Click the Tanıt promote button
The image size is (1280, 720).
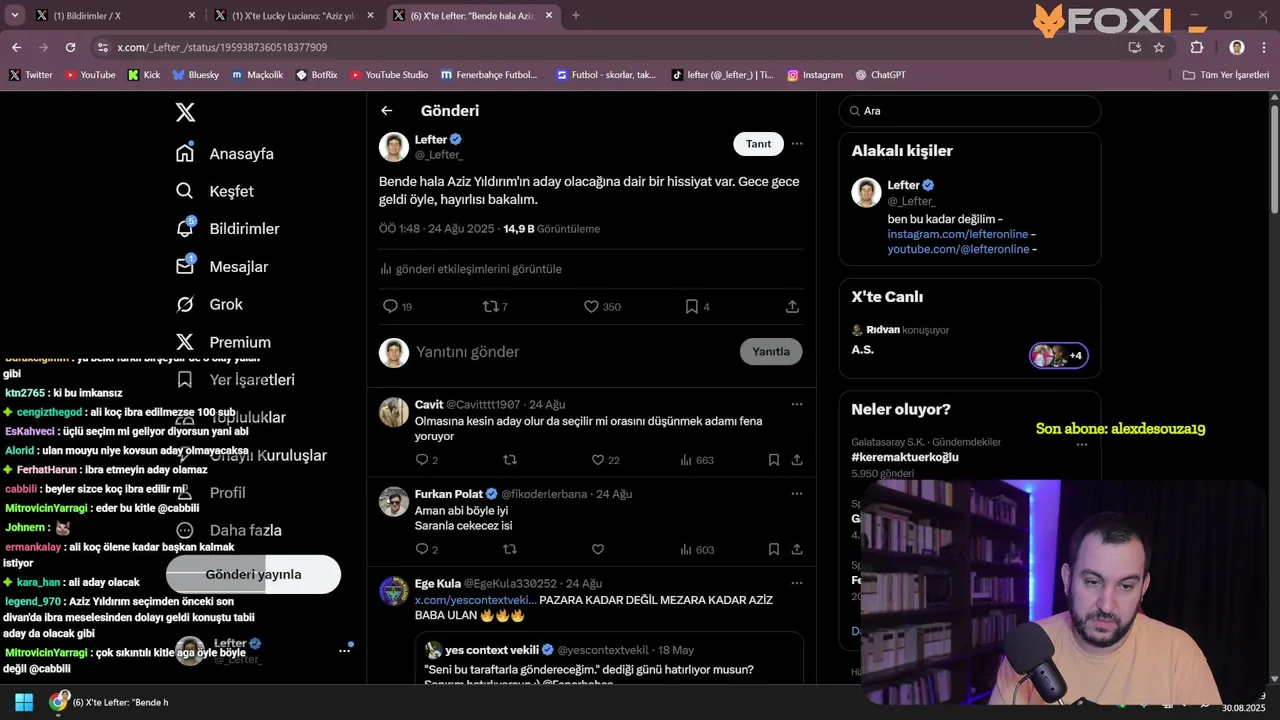click(x=759, y=144)
